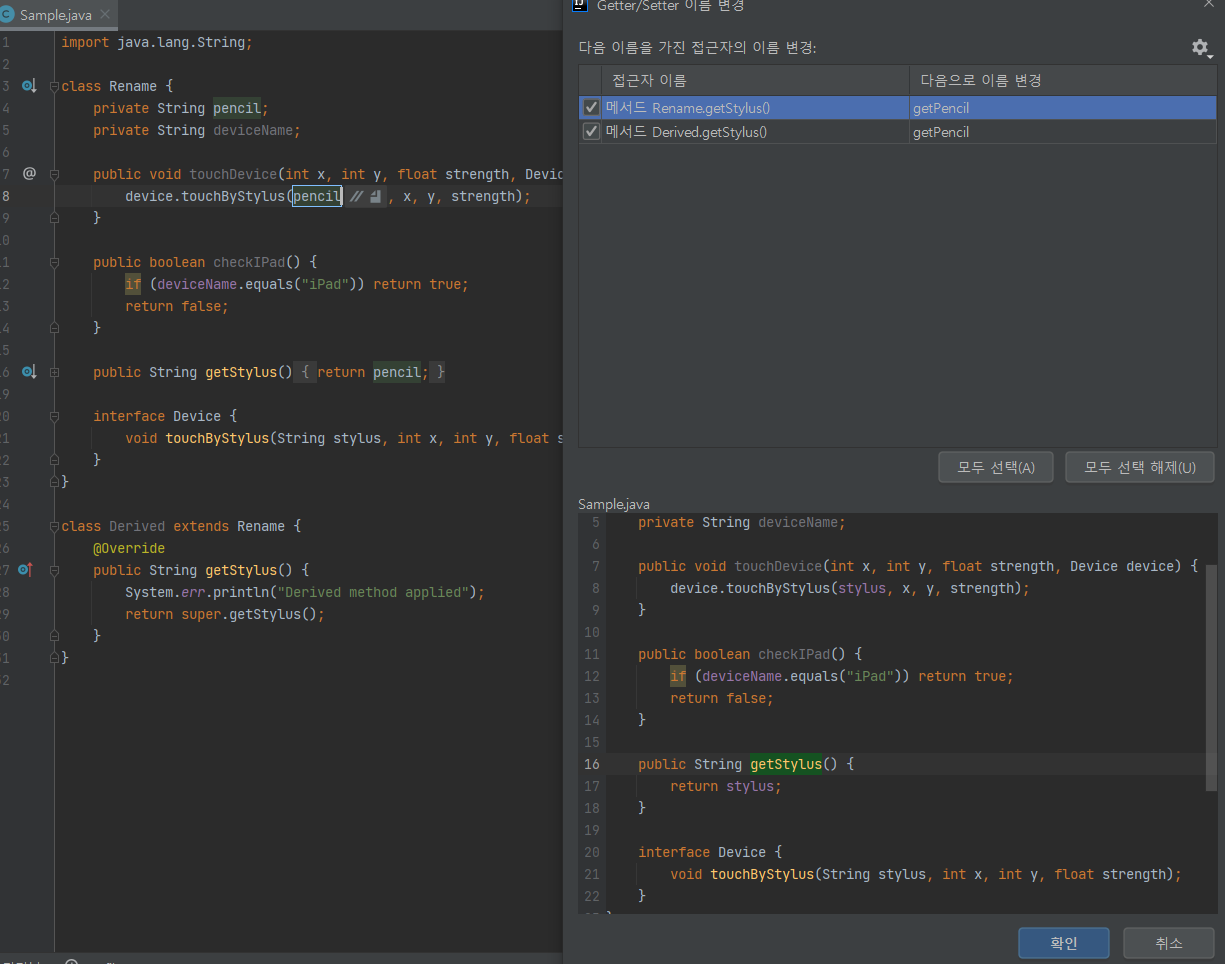1225x964 pixels.
Task: Click touchByStylus in editor interface Device
Action: point(217,439)
